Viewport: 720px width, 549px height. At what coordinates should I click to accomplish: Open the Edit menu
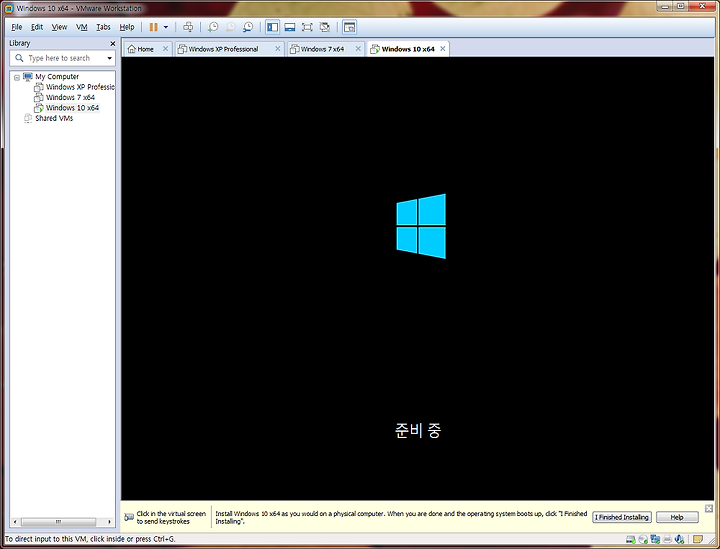(x=37, y=27)
